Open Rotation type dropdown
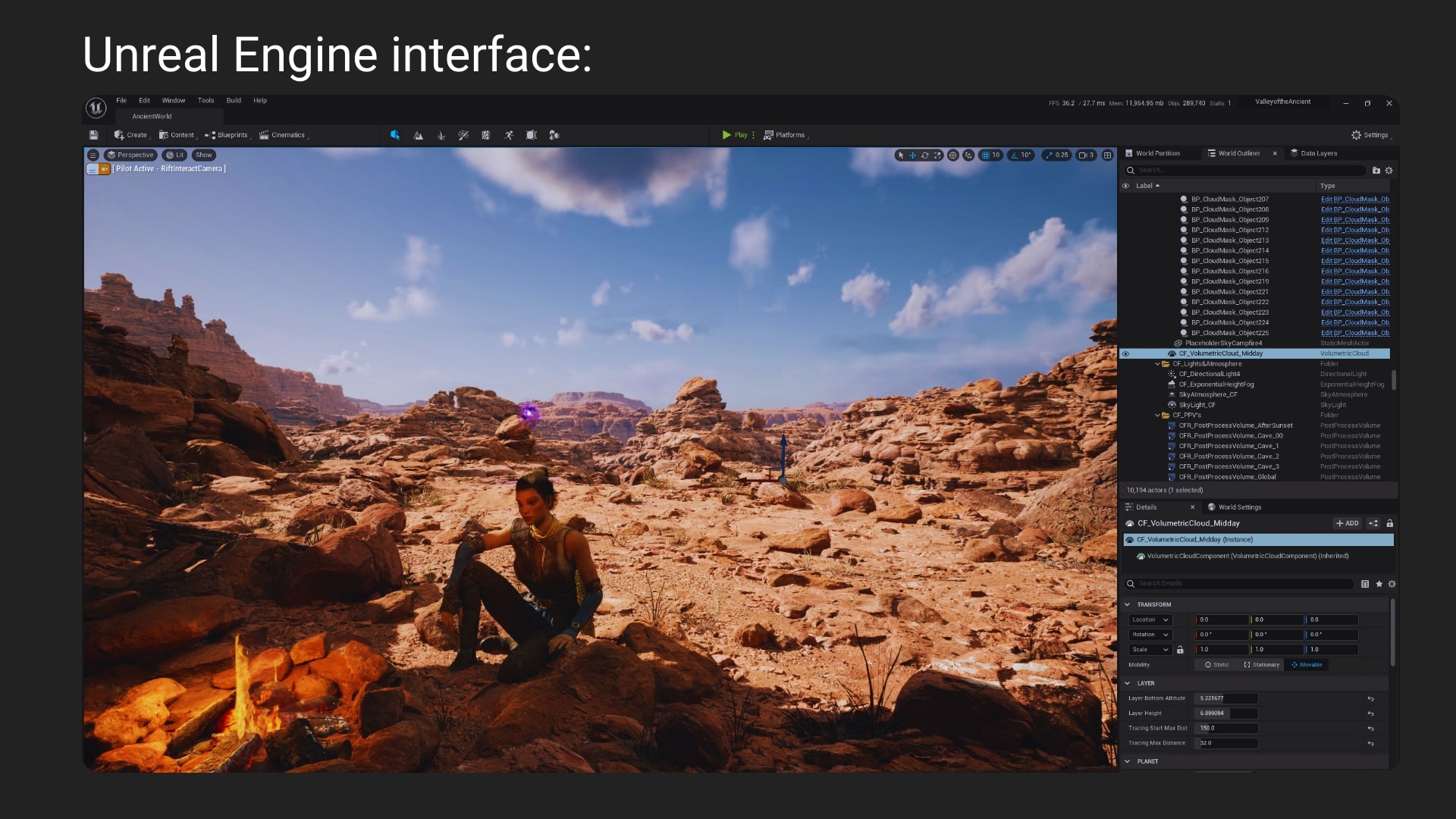The width and height of the screenshot is (1456, 819). (1150, 635)
